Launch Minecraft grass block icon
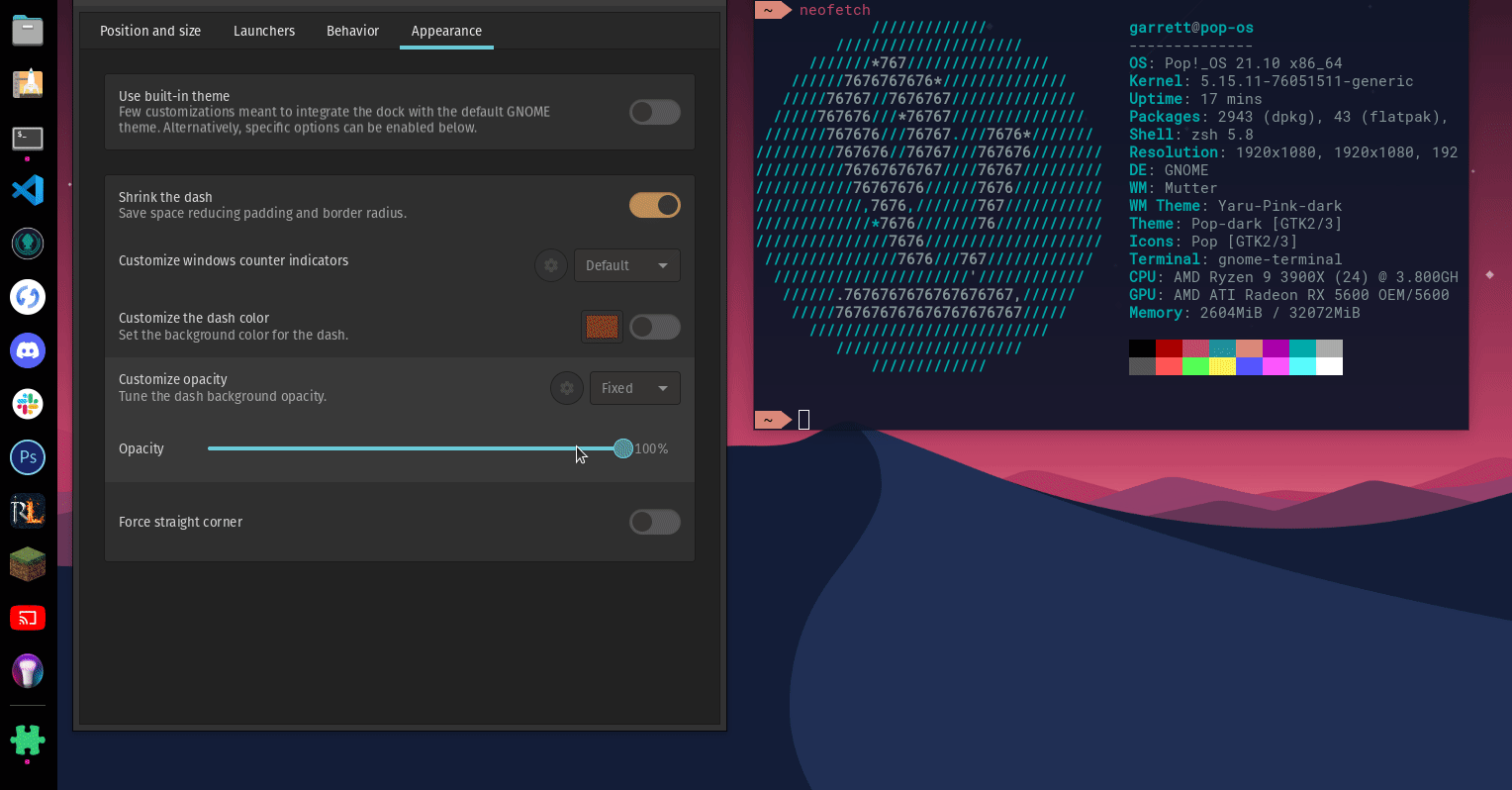The width and height of the screenshot is (1512, 790). (x=28, y=564)
